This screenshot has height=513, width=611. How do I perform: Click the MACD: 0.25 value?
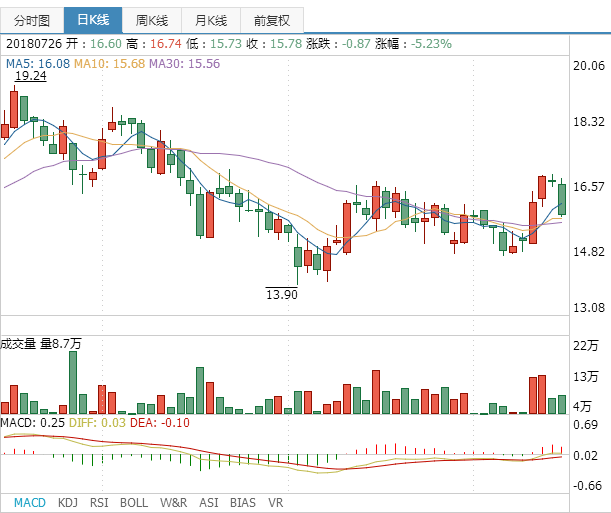tap(32, 423)
